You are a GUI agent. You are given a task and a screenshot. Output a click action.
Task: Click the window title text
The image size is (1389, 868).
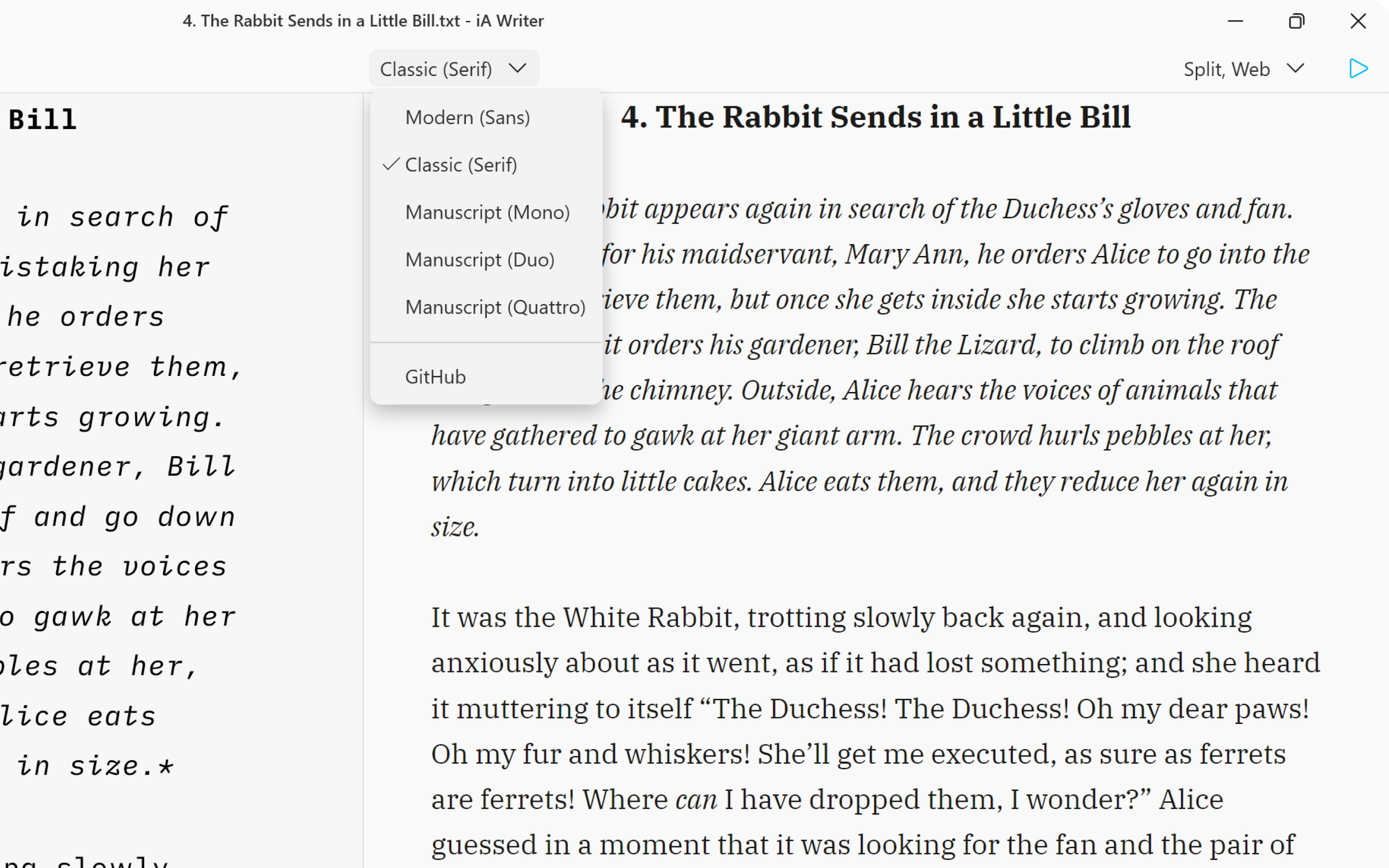pos(363,21)
